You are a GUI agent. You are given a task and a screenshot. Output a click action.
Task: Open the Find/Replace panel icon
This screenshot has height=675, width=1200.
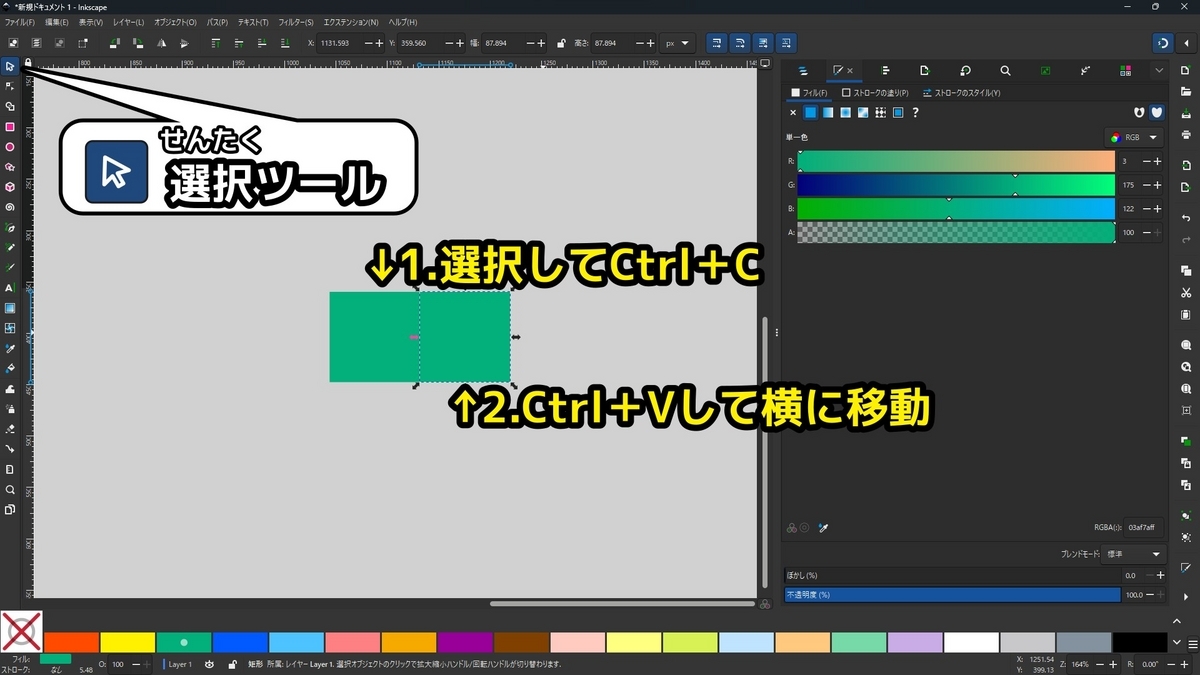[1006, 71]
